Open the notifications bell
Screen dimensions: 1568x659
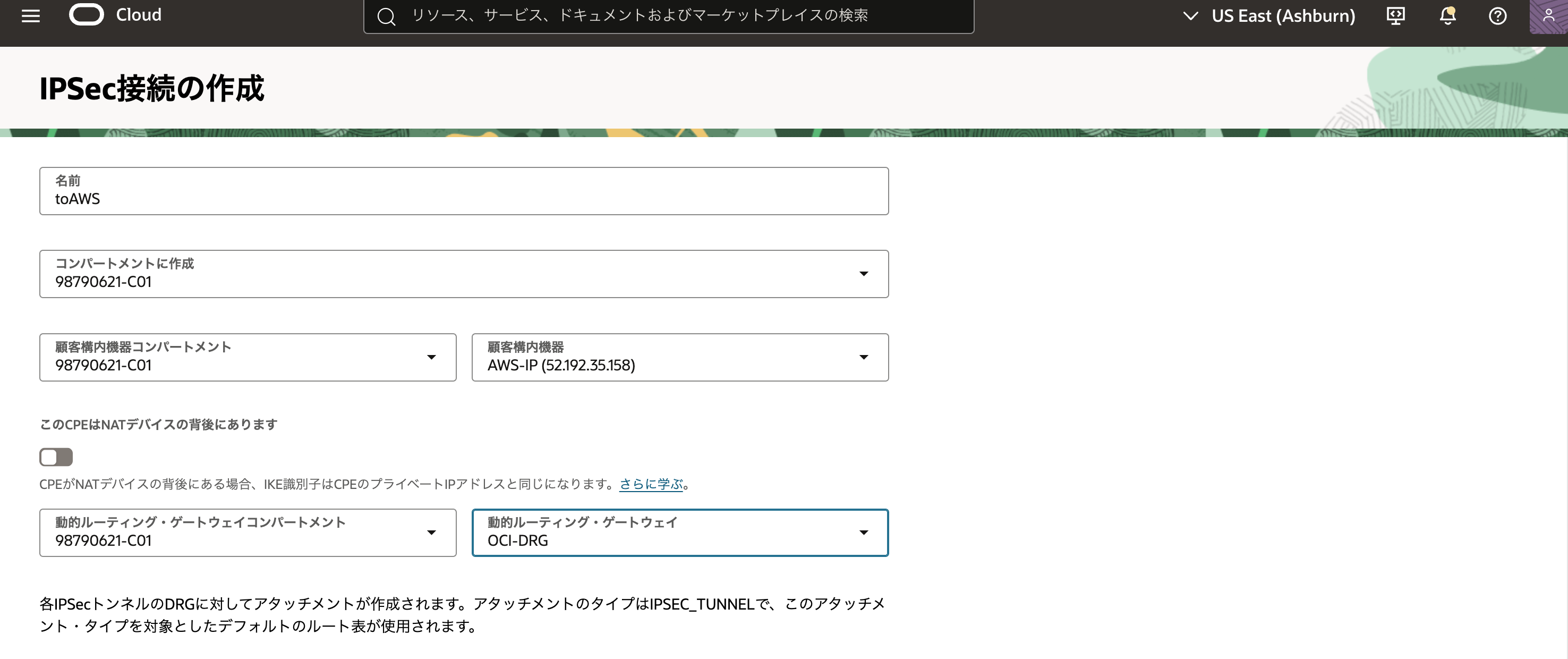coord(1447,16)
